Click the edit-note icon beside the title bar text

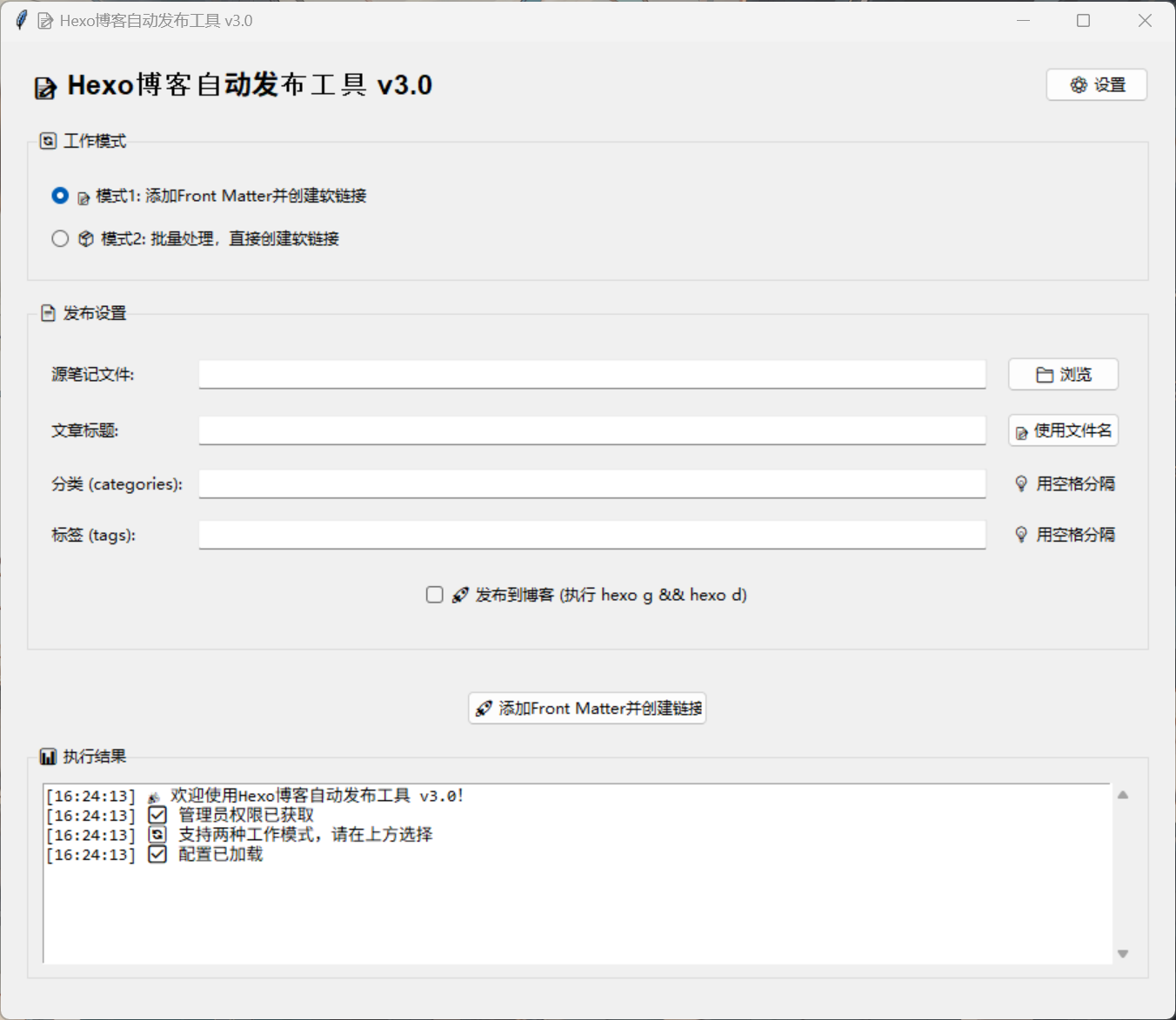[x=45, y=21]
